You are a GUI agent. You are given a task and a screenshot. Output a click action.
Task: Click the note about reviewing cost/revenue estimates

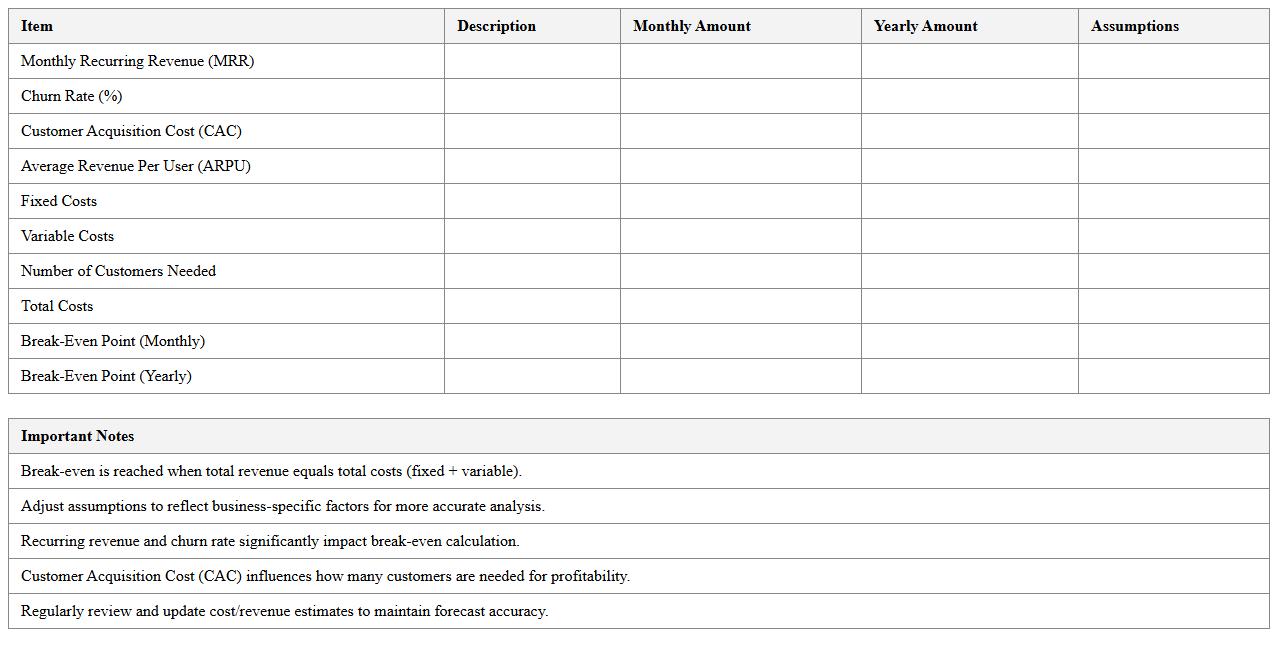(x=284, y=611)
